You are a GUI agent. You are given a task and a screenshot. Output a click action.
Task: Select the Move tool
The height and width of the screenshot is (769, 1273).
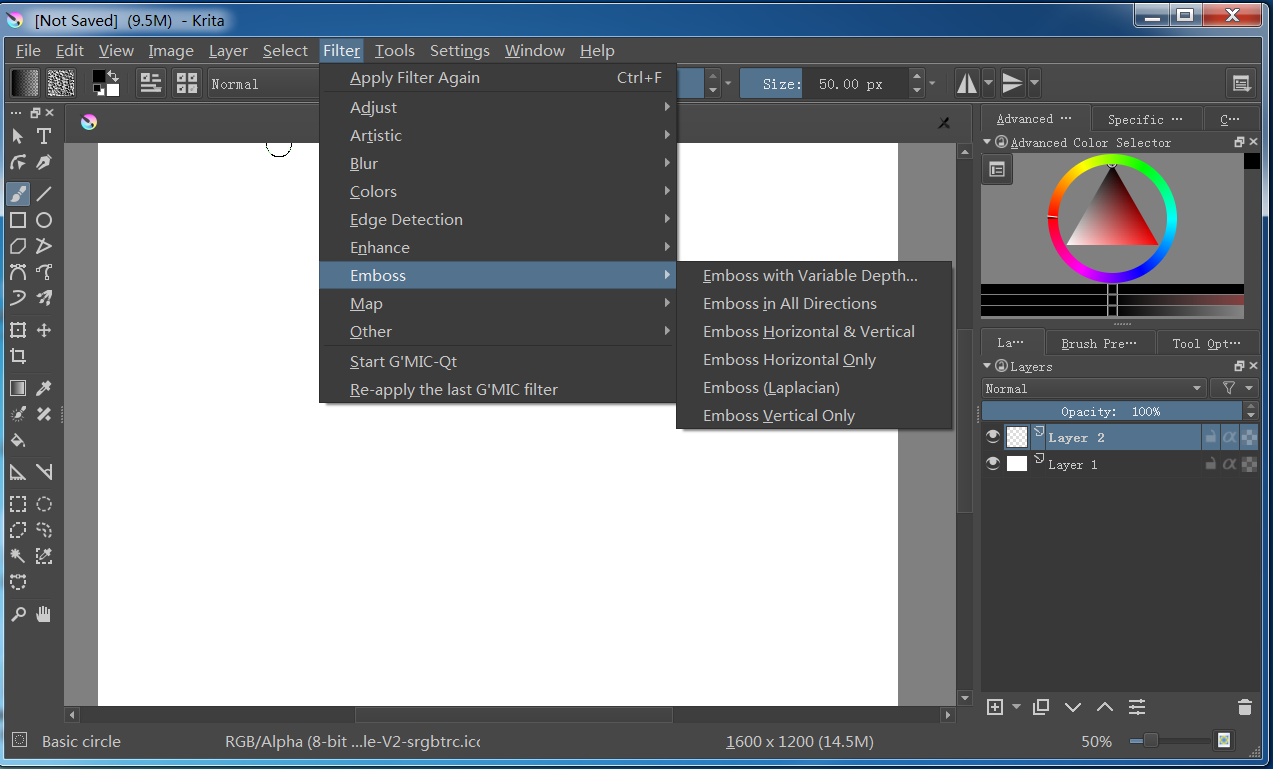click(44, 330)
